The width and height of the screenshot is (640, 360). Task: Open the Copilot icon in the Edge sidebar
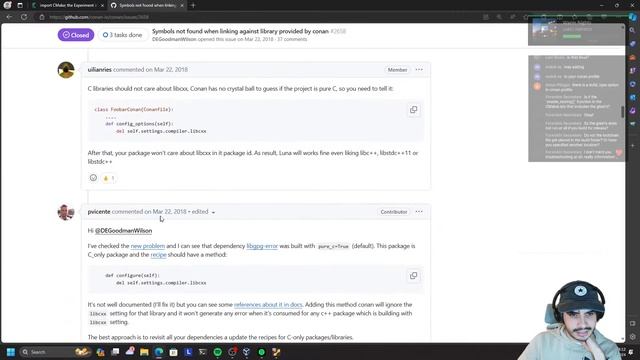click(633, 17)
